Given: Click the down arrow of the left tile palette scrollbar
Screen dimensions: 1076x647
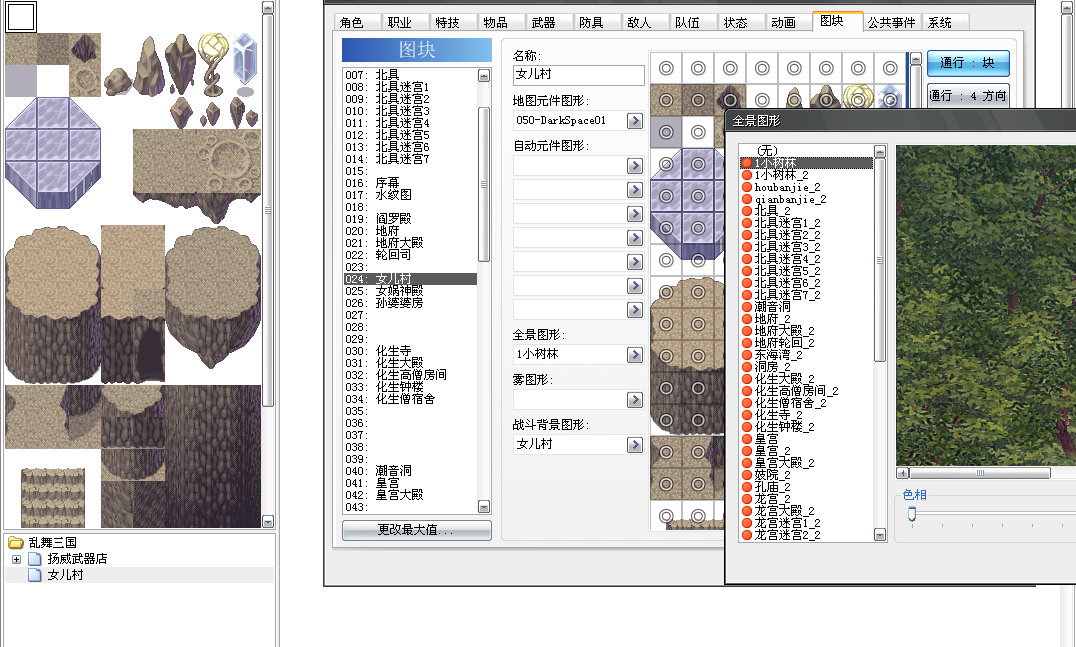Looking at the screenshot, I should pyautogui.click(x=268, y=521).
